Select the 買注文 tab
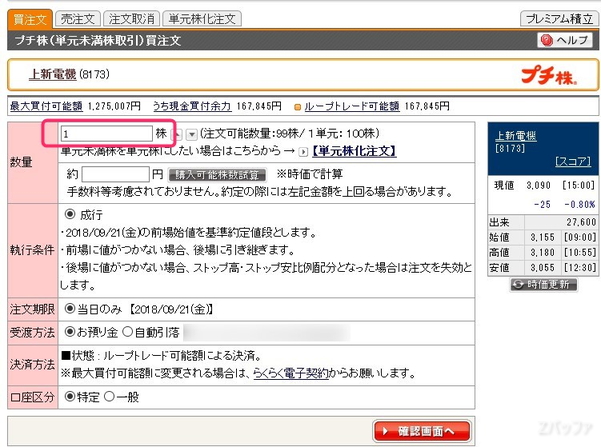This screenshot has width=601, height=447. click(30, 19)
